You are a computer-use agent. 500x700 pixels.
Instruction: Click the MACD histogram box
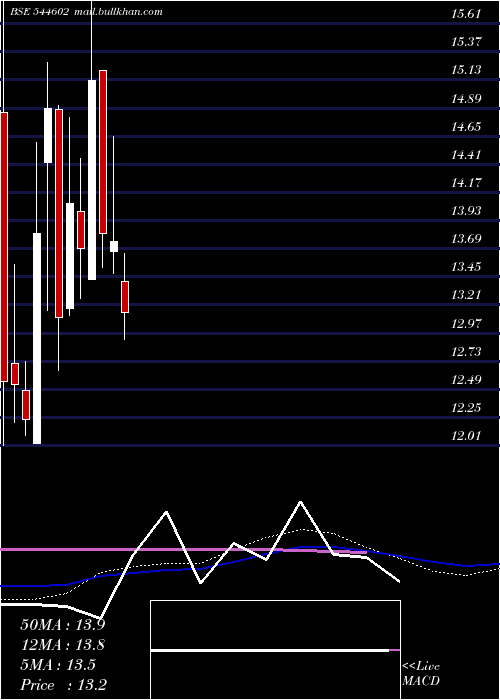[x=275, y=650]
